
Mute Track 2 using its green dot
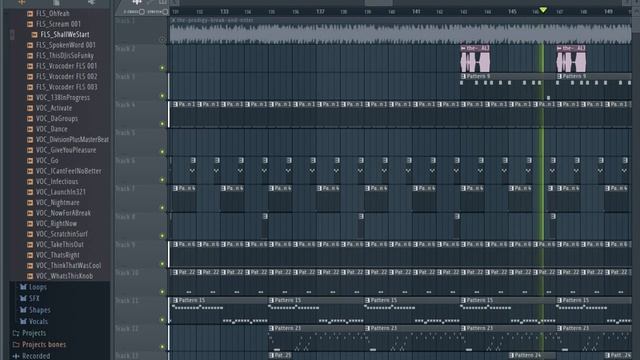(162, 68)
